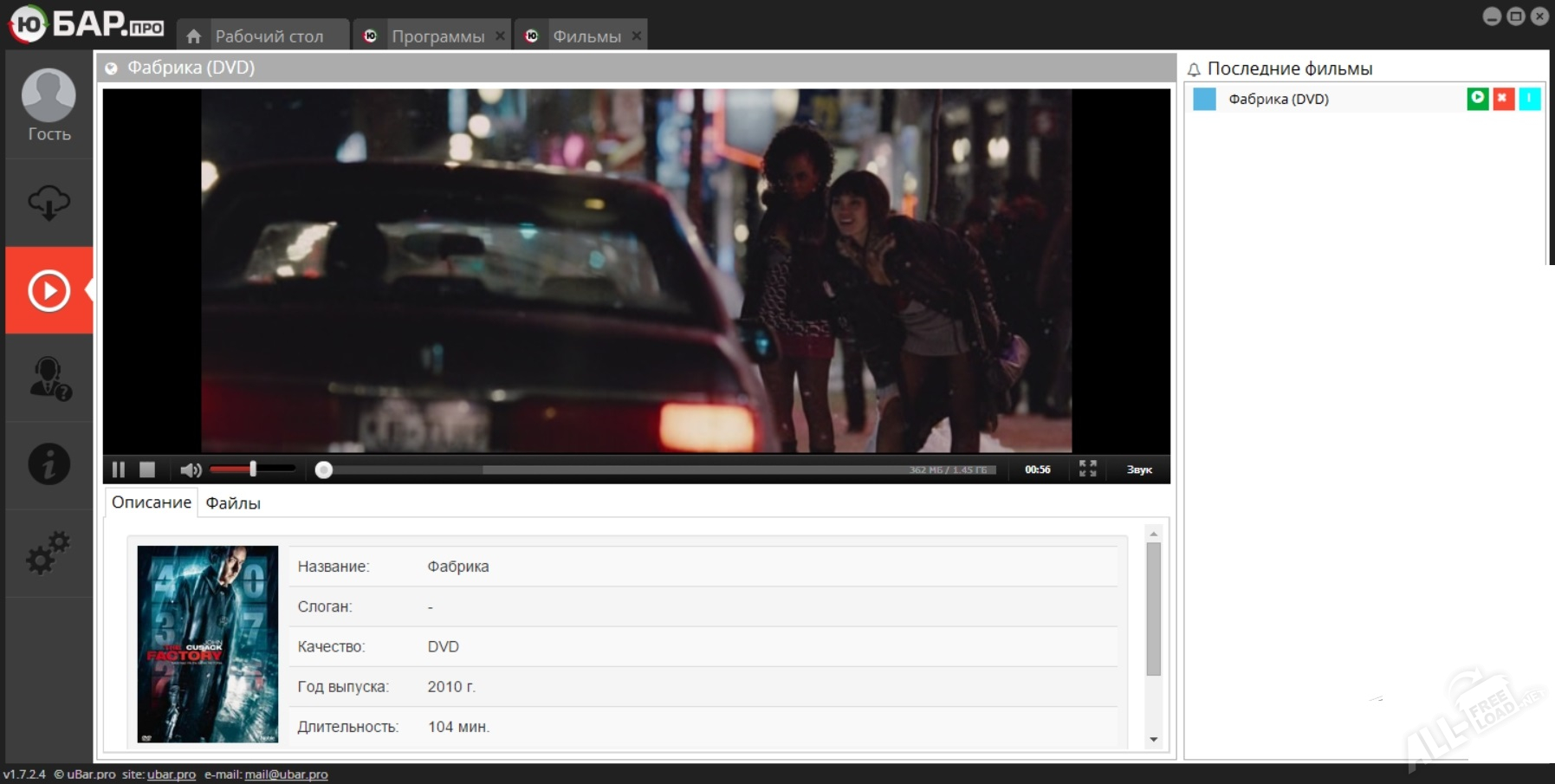The image size is (1555, 784).
Task: Toggle fullscreen video mode
Action: pos(1088,469)
